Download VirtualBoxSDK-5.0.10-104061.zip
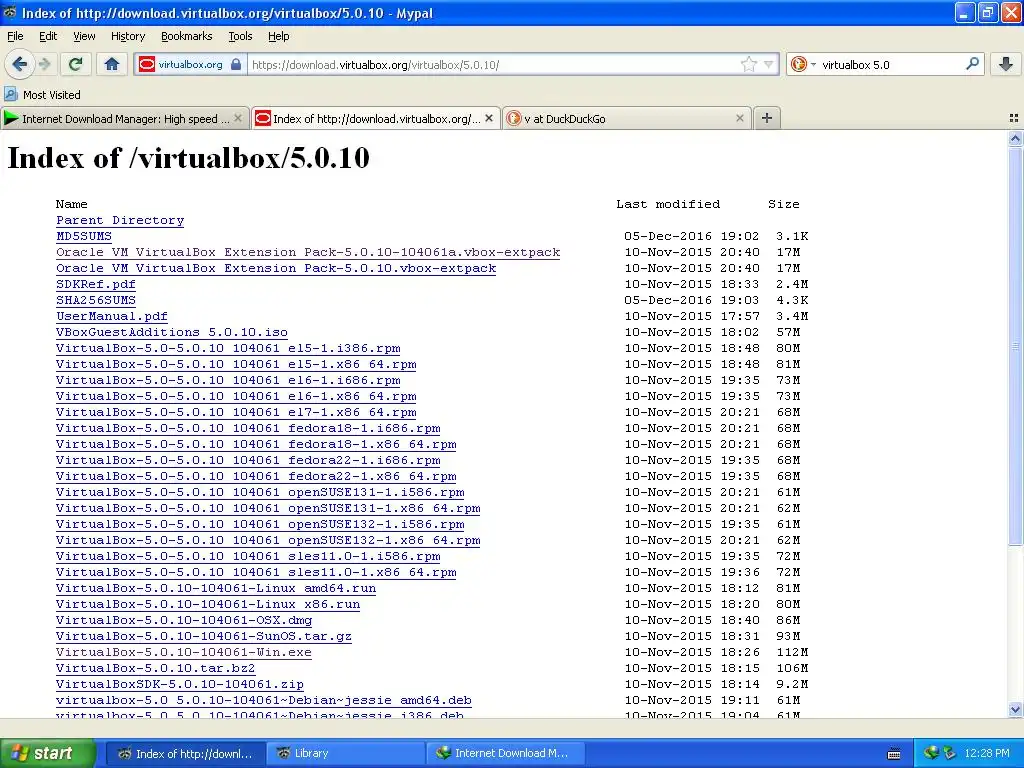The height and width of the screenshot is (768, 1024). (x=180, y=684)
